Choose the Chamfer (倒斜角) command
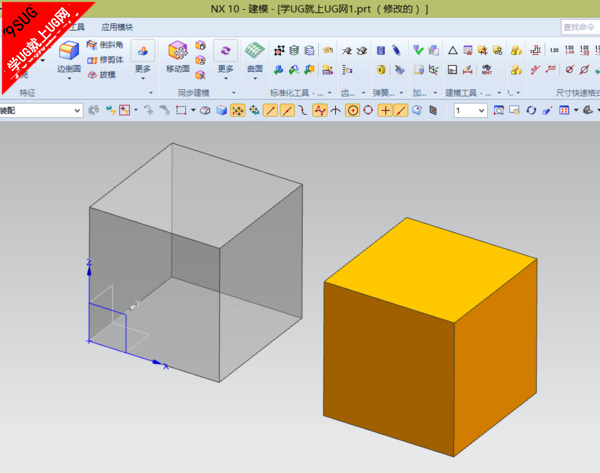This screenshot has width=600, height=473. click(105, 45)
